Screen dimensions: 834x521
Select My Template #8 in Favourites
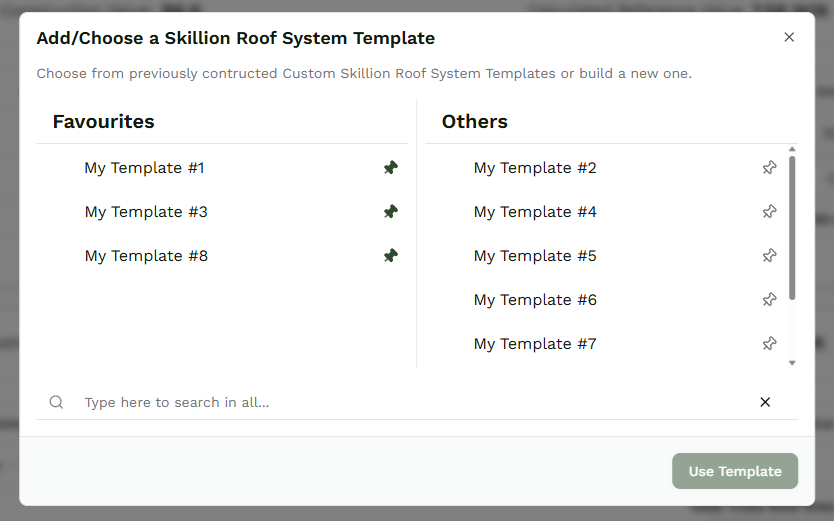click(x=222, y=256)
